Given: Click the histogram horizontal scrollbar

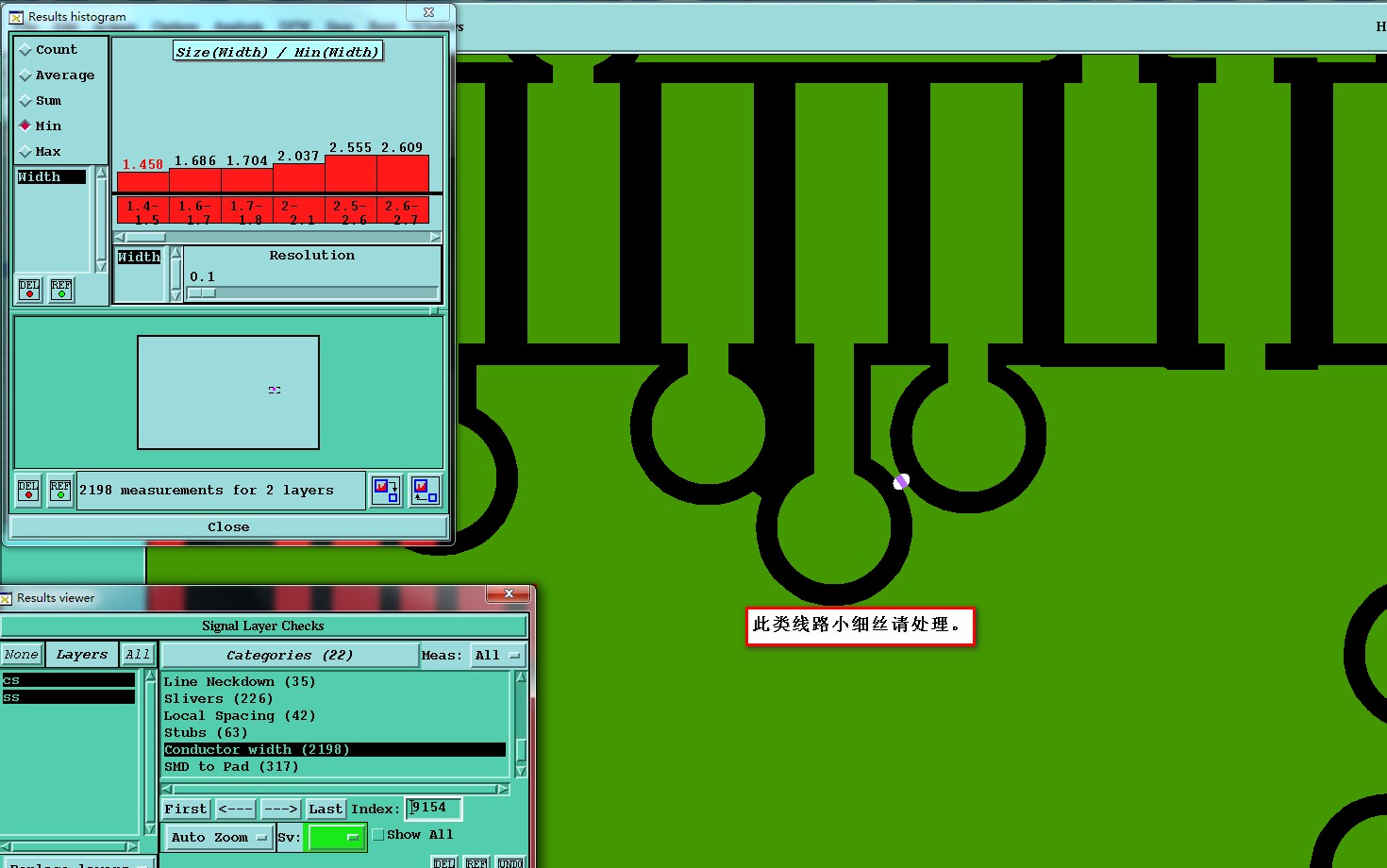Looking at the screenshot, I should pyautogui.click(x=277, y=237).
